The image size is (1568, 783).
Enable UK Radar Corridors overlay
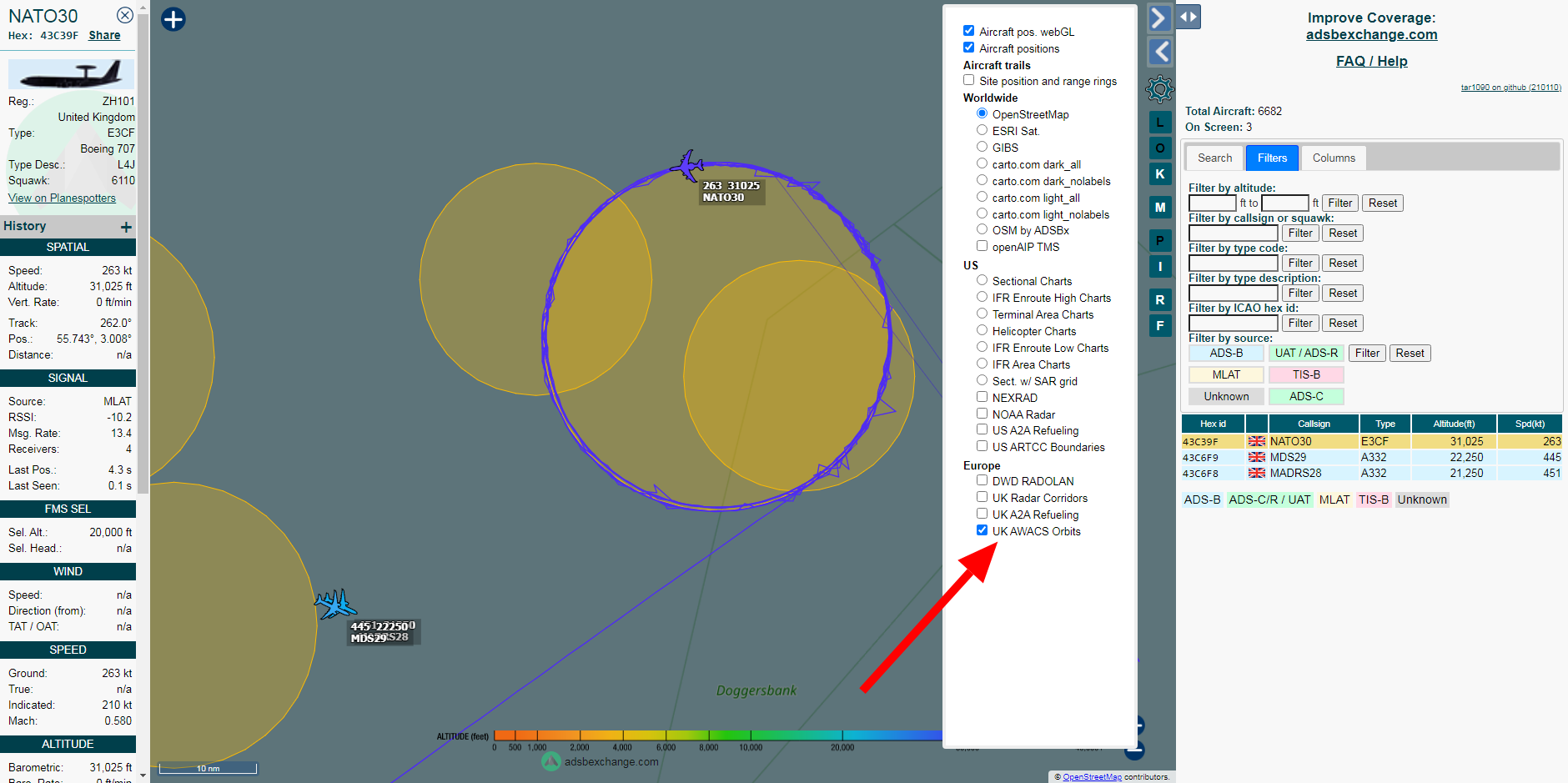(982, 497)
